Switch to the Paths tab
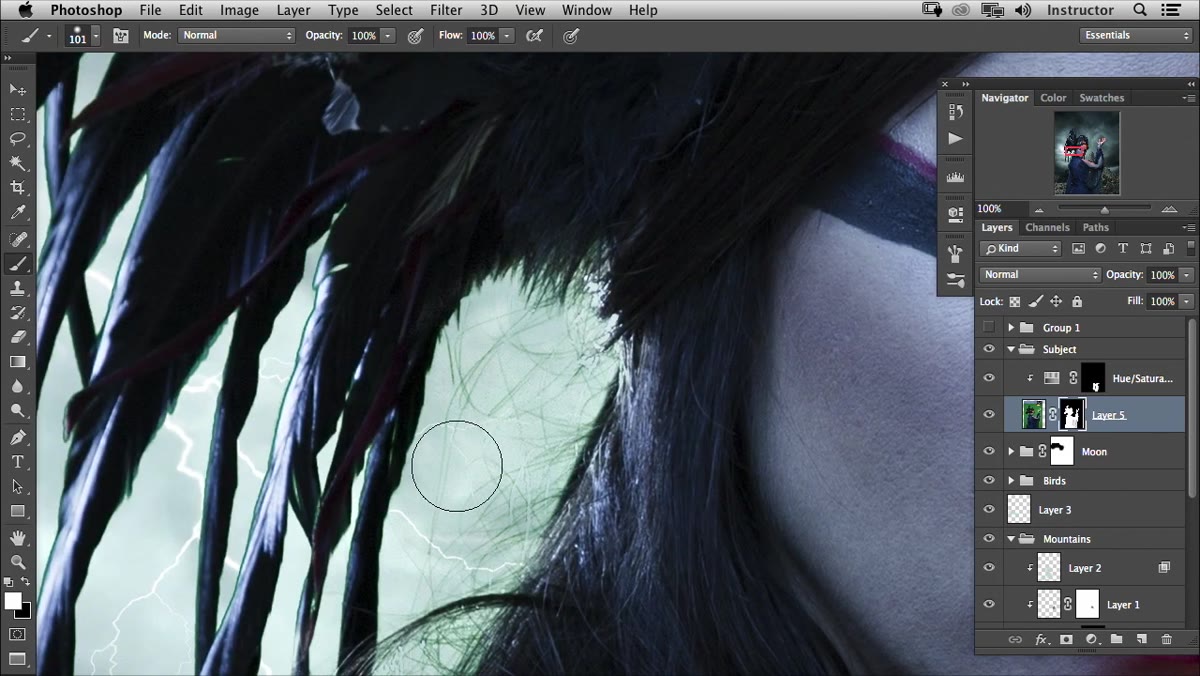 [1095, 227]
